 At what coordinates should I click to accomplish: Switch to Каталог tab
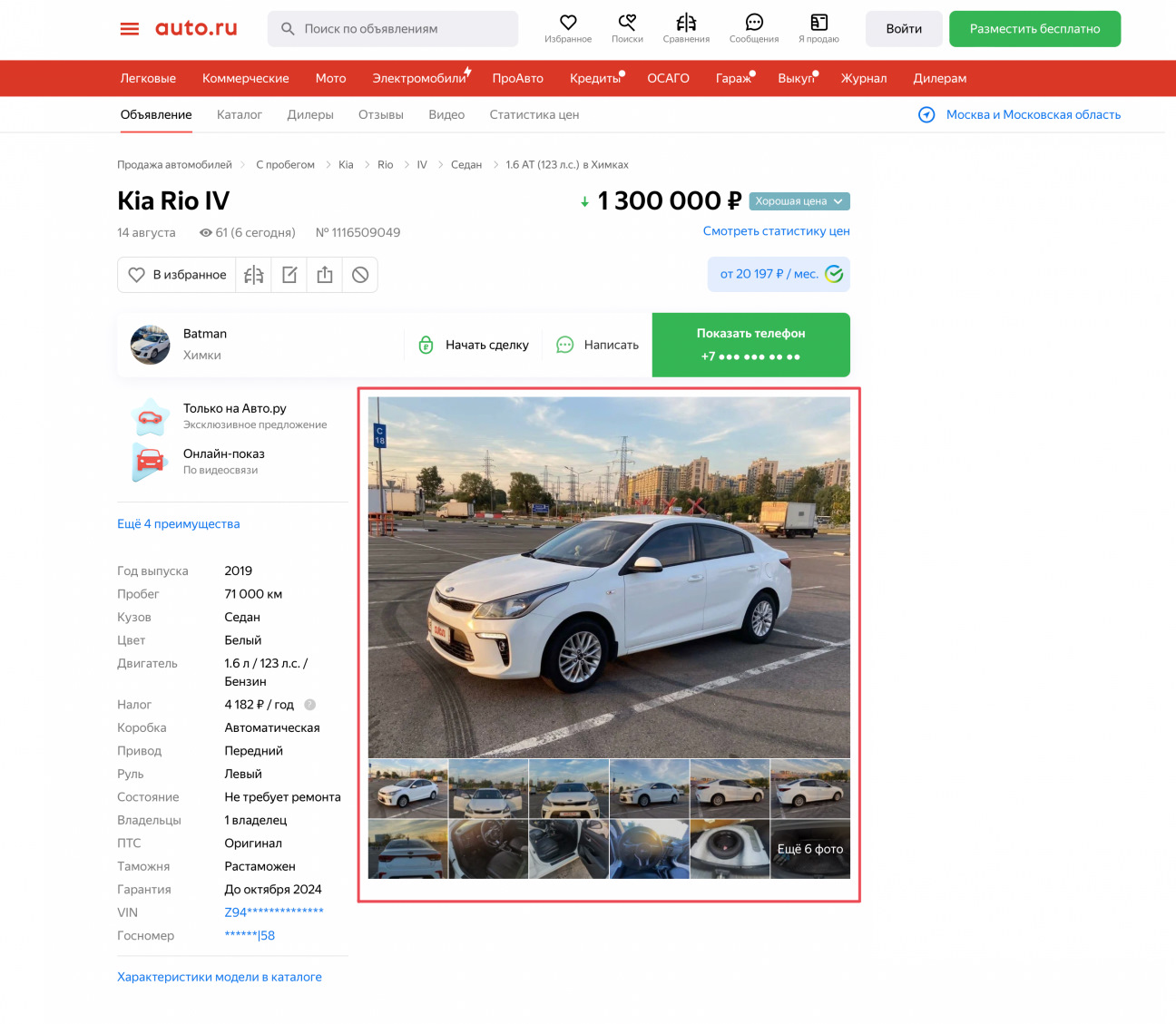240,114
